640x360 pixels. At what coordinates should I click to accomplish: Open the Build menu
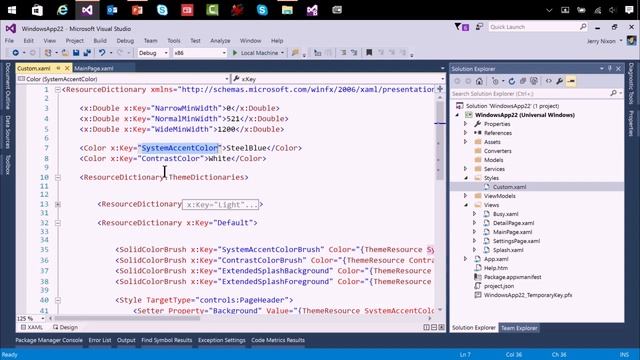(x=100, y=41)
